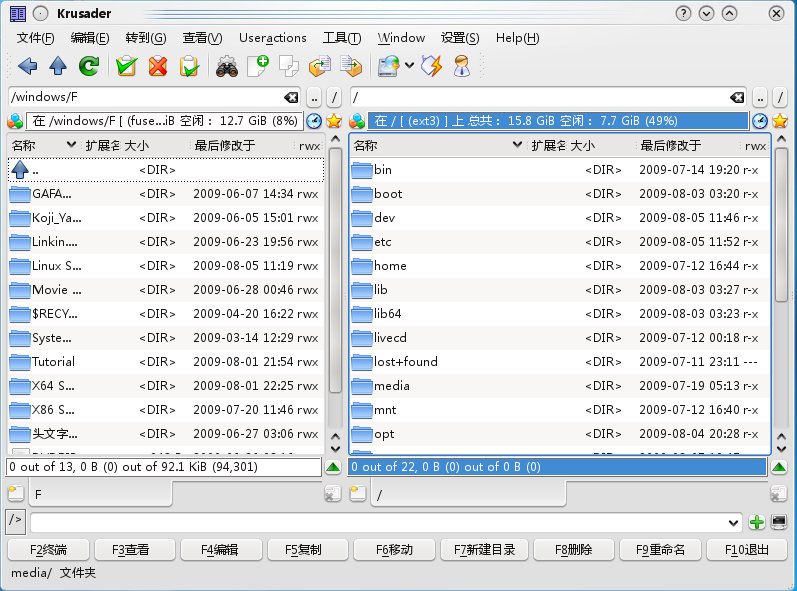Click the lightning disconnect icon

432,66
